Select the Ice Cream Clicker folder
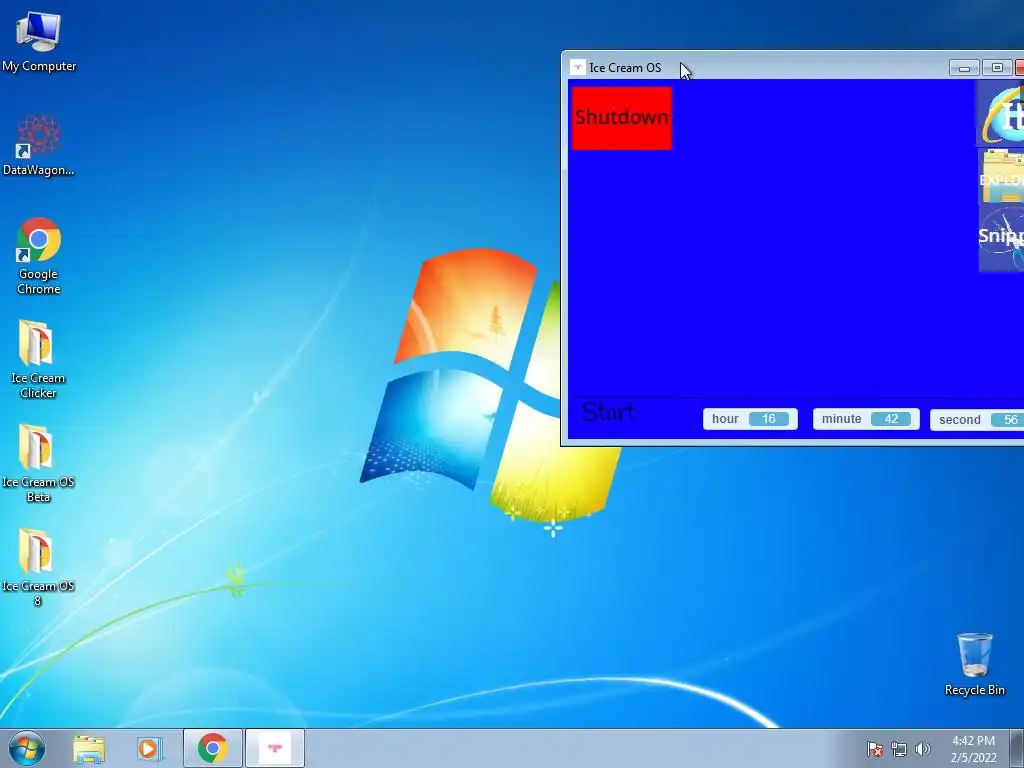 (38, 359)
